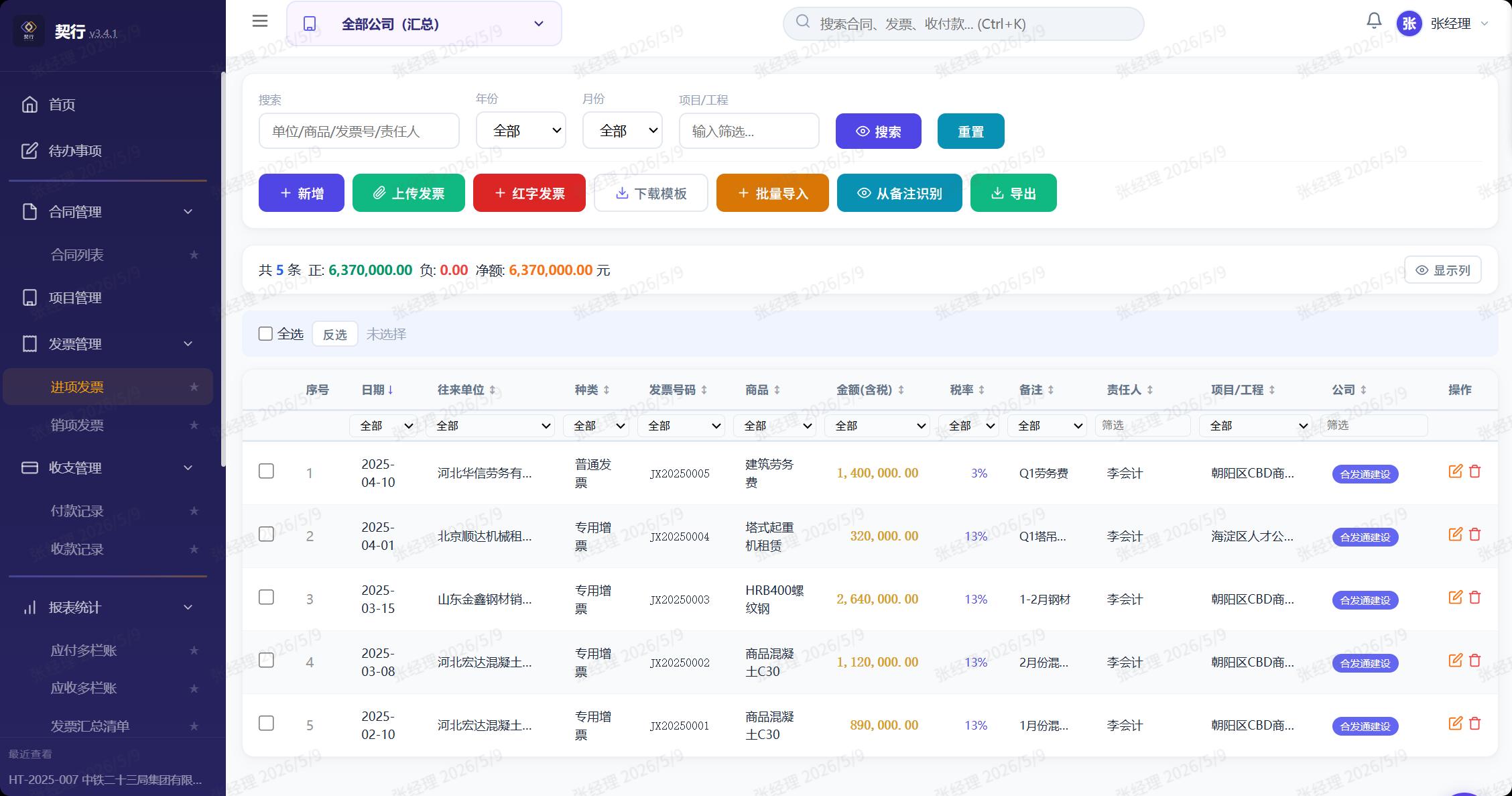
Task: Favorite star next to 收款记录
Action: click(x=194, y=549)
